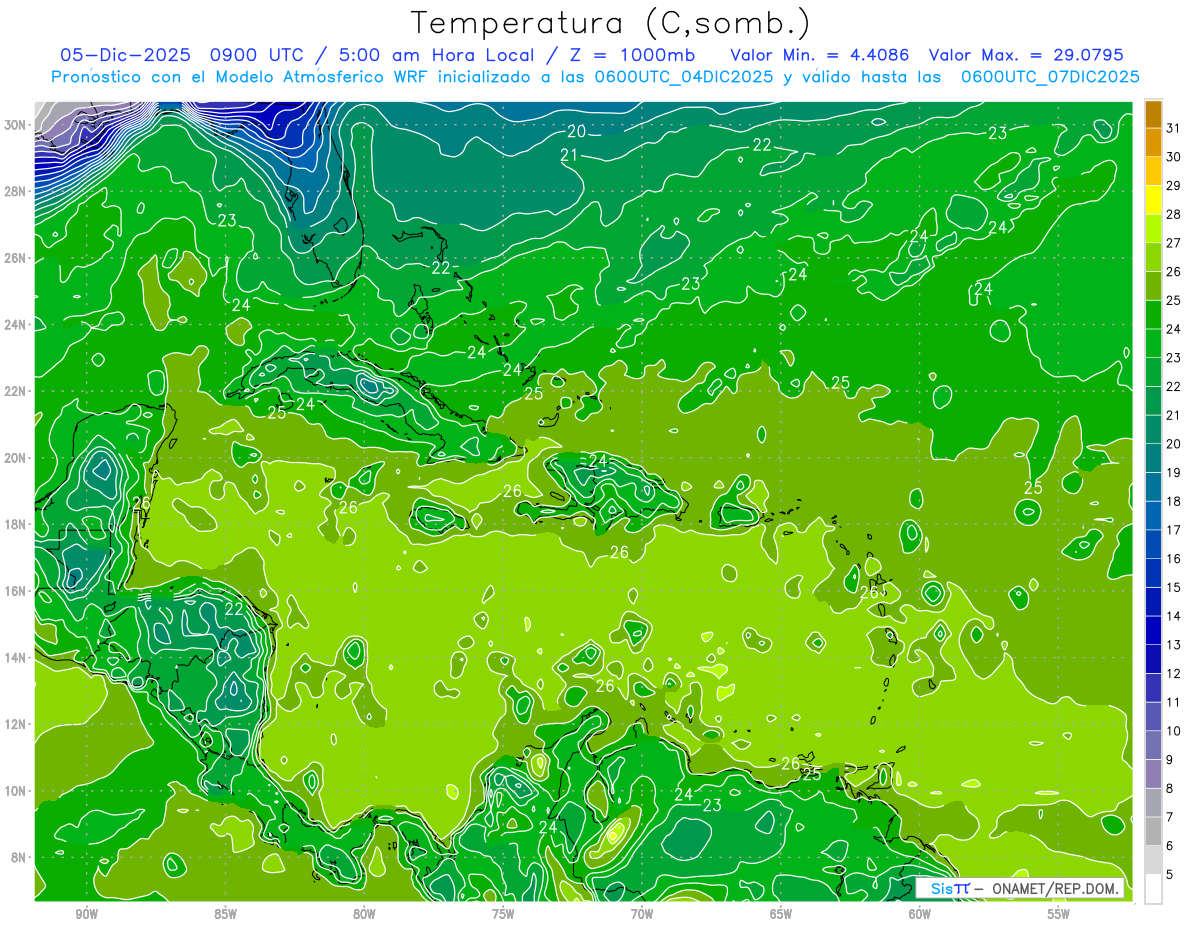Click the number 19 on the color scale
The image size is (1200, 927).
click(x=1174, y=472)
